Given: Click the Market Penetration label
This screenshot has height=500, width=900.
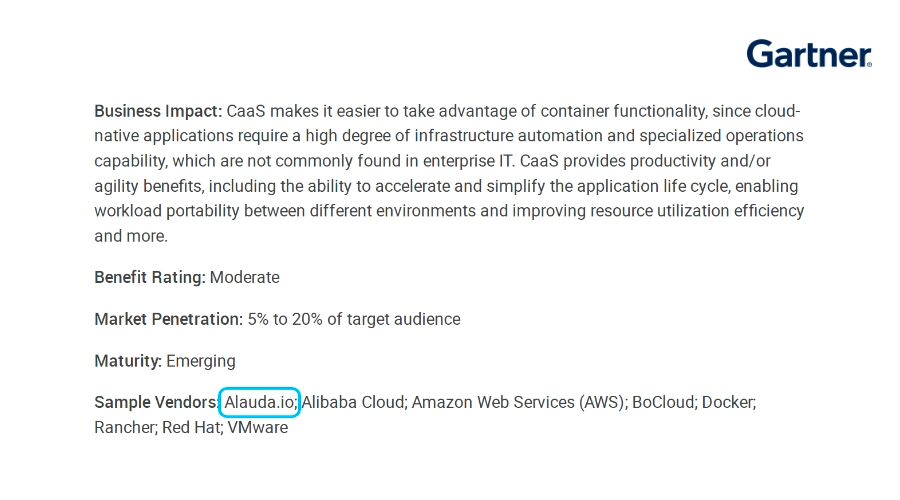Looking at the screenshot, I should [x=168, y=319].
